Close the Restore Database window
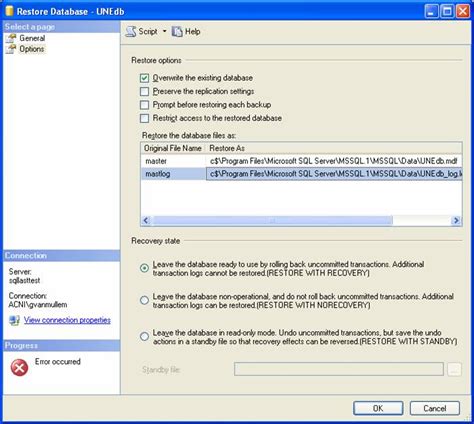The width and height of the screenshot is (474, 424). coord(463,11)
